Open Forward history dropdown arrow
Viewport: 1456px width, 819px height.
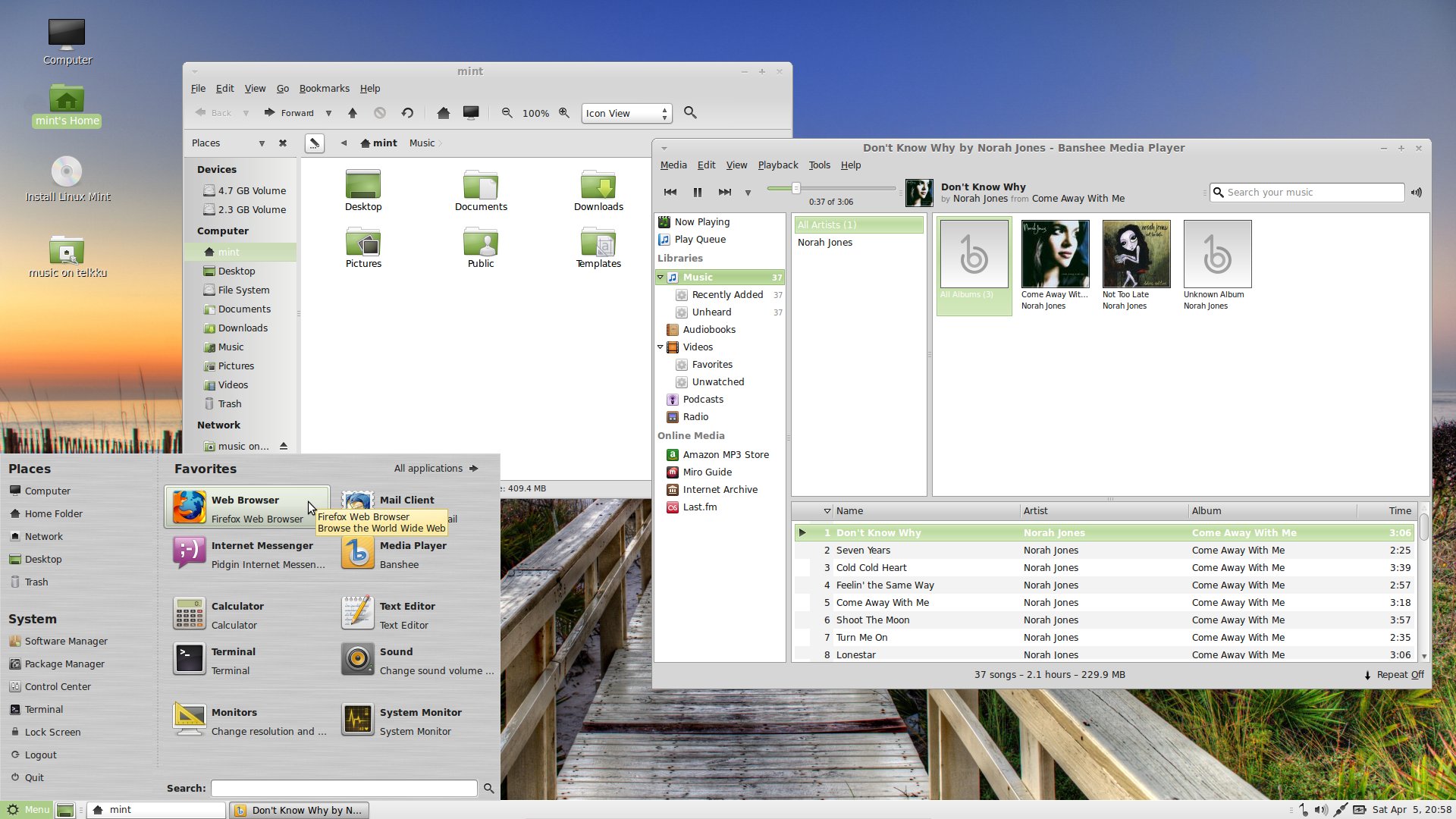click(328, 113)
